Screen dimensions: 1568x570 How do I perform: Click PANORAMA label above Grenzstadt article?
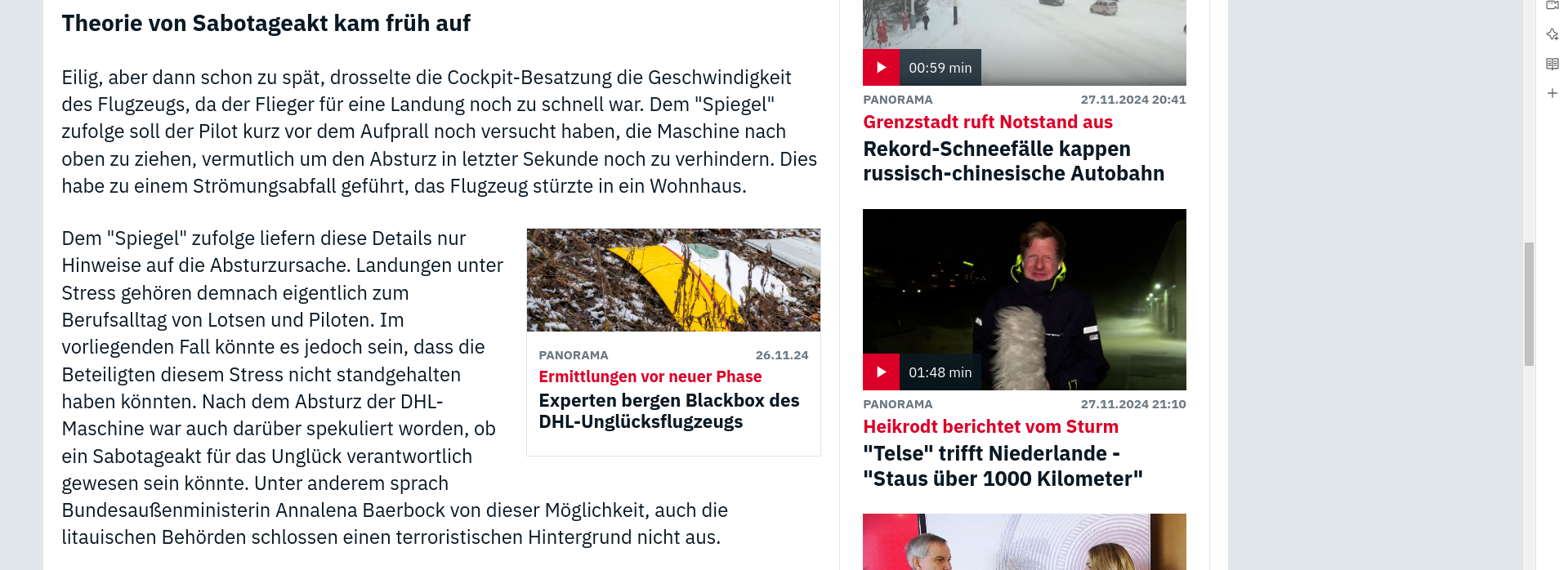[x=898, y=100]
